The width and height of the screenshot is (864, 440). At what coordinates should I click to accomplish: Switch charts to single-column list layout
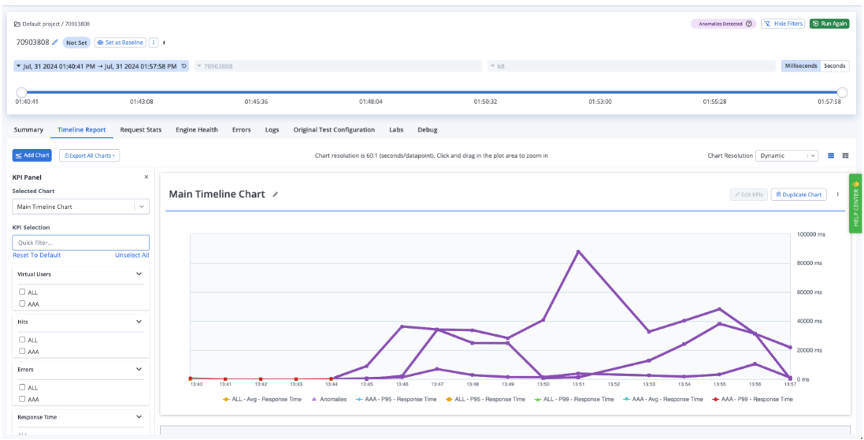tap(831, 156)
